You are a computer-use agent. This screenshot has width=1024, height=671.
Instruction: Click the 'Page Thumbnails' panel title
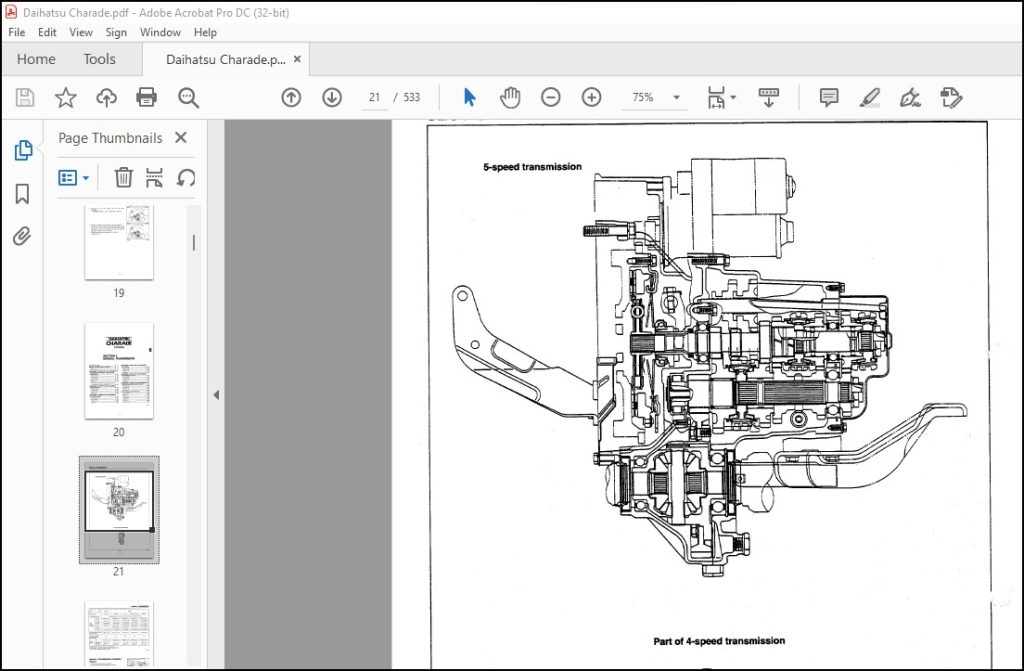point(110,138)
